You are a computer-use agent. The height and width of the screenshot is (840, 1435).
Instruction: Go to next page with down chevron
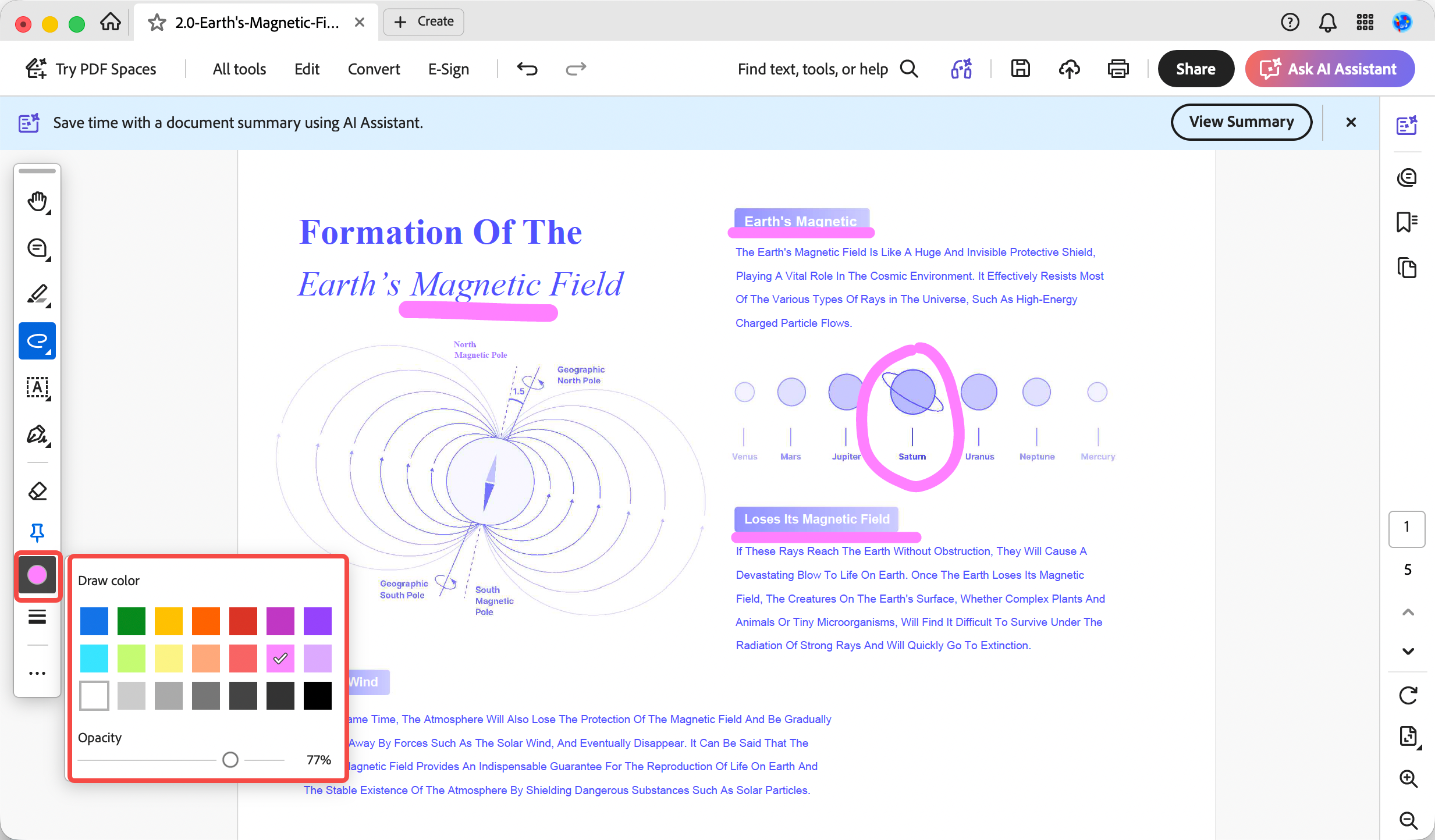(x=1408, y=651)
